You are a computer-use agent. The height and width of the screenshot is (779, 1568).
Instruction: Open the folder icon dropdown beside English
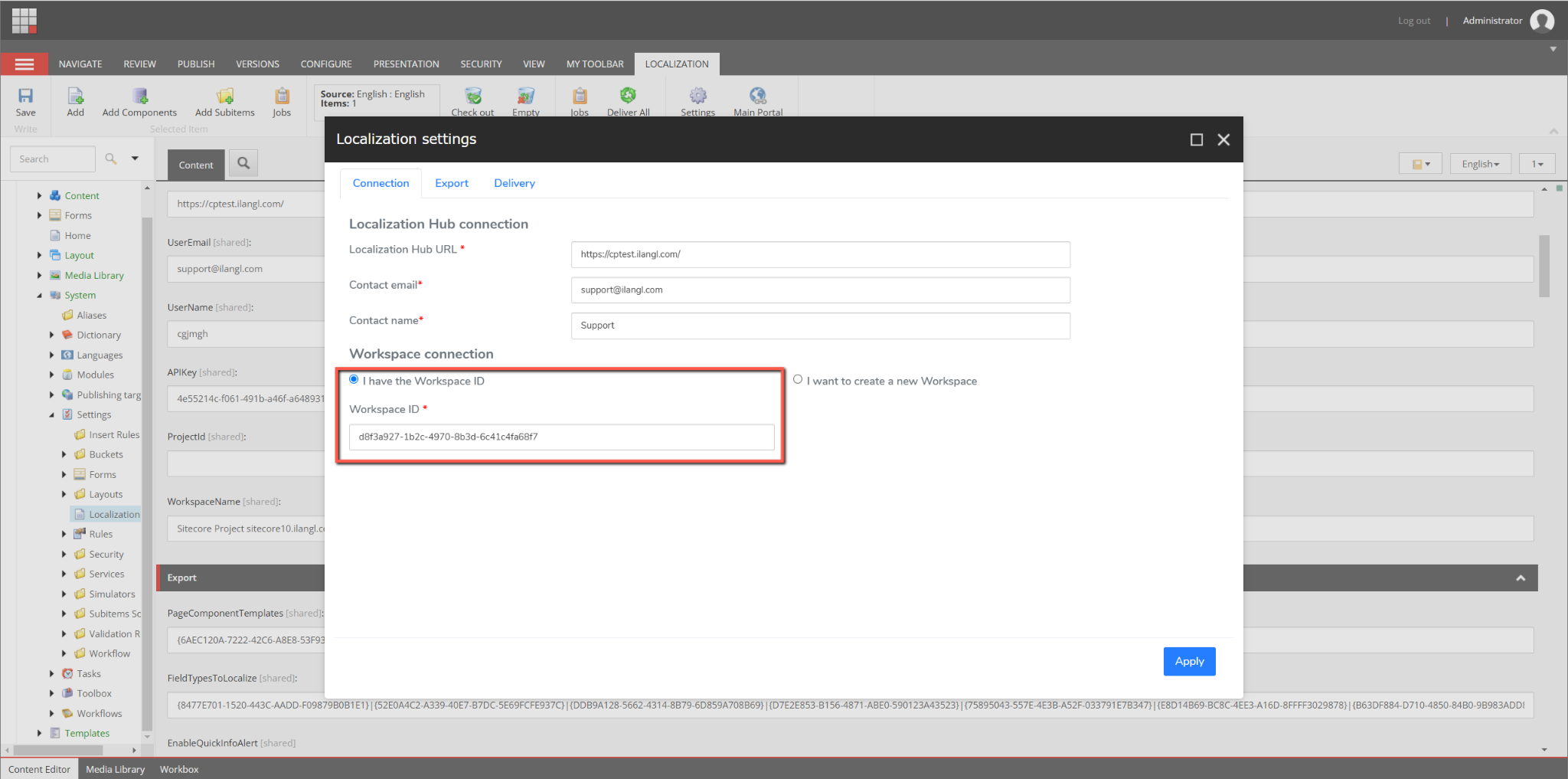pyautogui.click(x=1420, y=164)
